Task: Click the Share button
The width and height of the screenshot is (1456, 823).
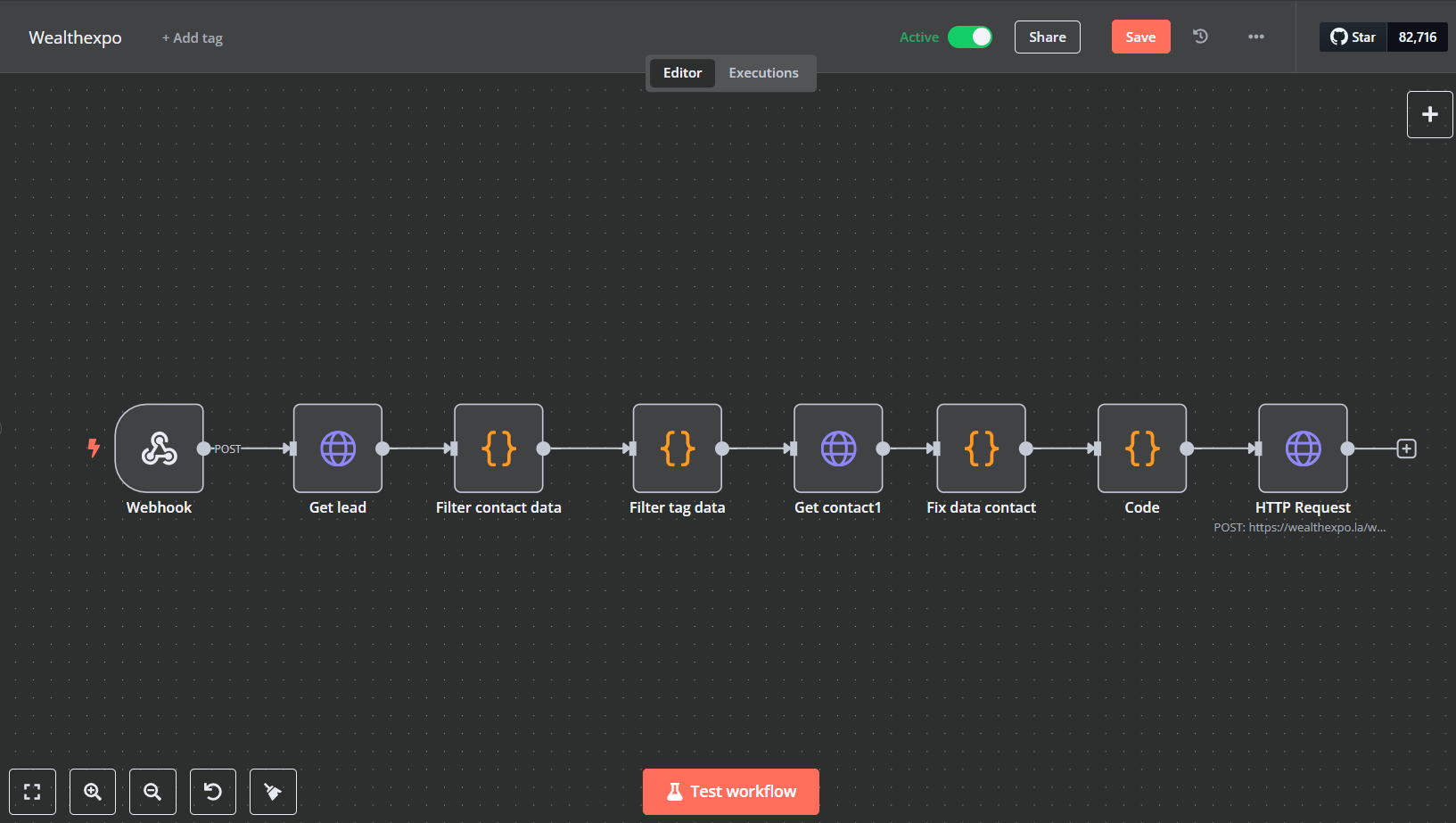Action: (x=1047, y=37)
